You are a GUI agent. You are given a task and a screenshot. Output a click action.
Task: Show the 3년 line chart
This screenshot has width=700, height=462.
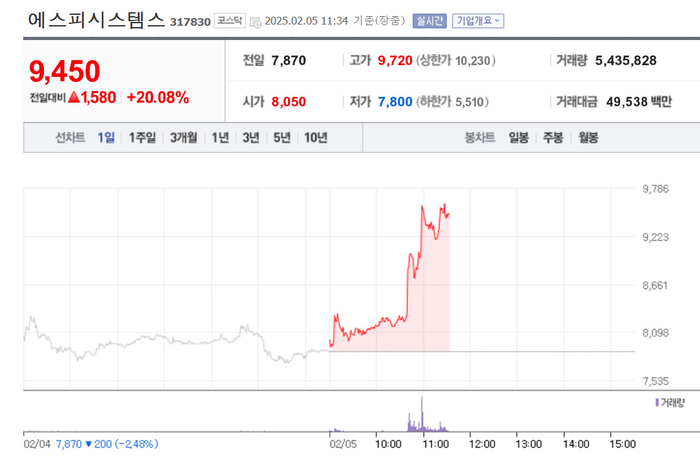coord(251,137)
